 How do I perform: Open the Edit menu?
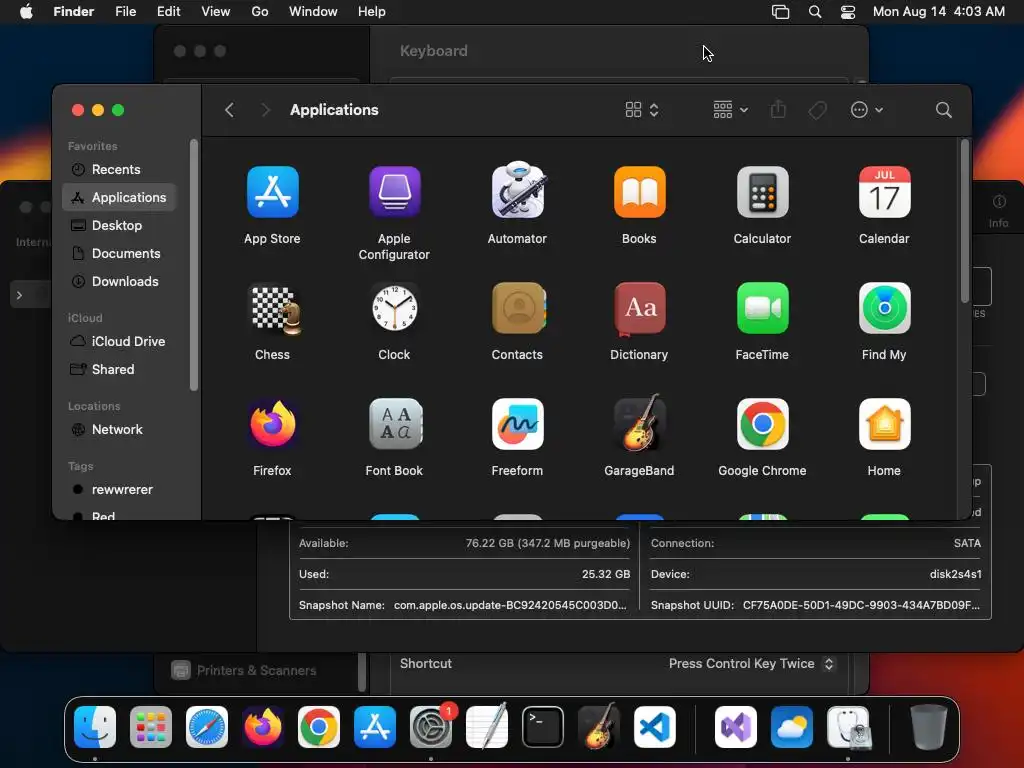coord(168,12)
